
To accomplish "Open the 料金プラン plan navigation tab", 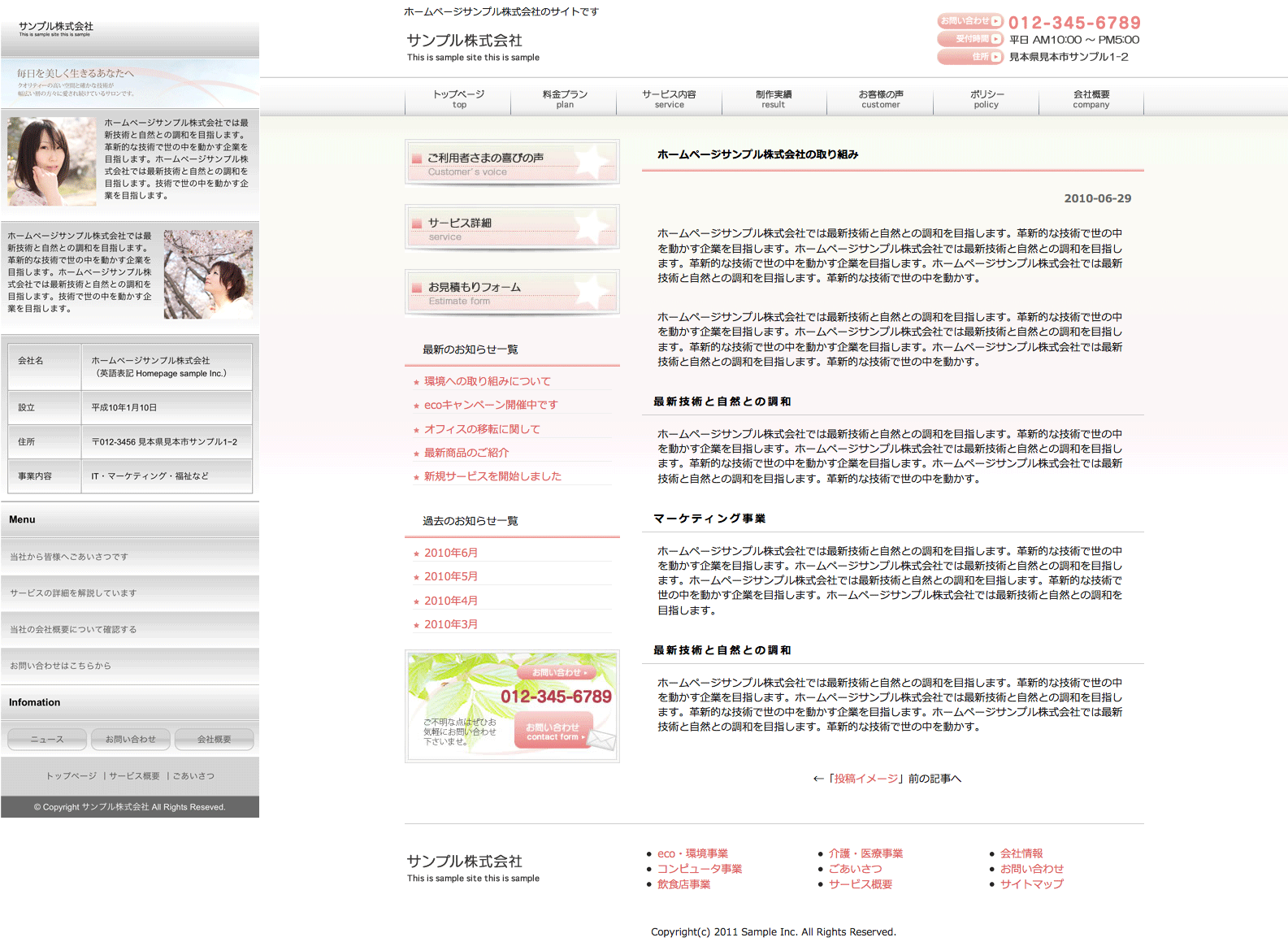I will (x=565, y=98).
